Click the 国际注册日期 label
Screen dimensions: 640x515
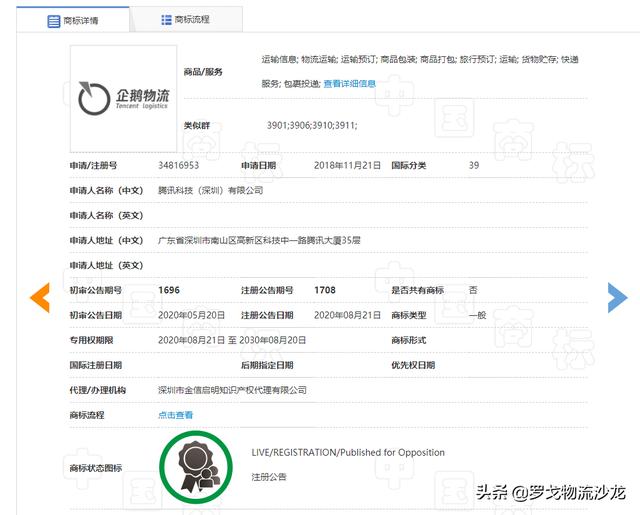click(x=96, y=365)
